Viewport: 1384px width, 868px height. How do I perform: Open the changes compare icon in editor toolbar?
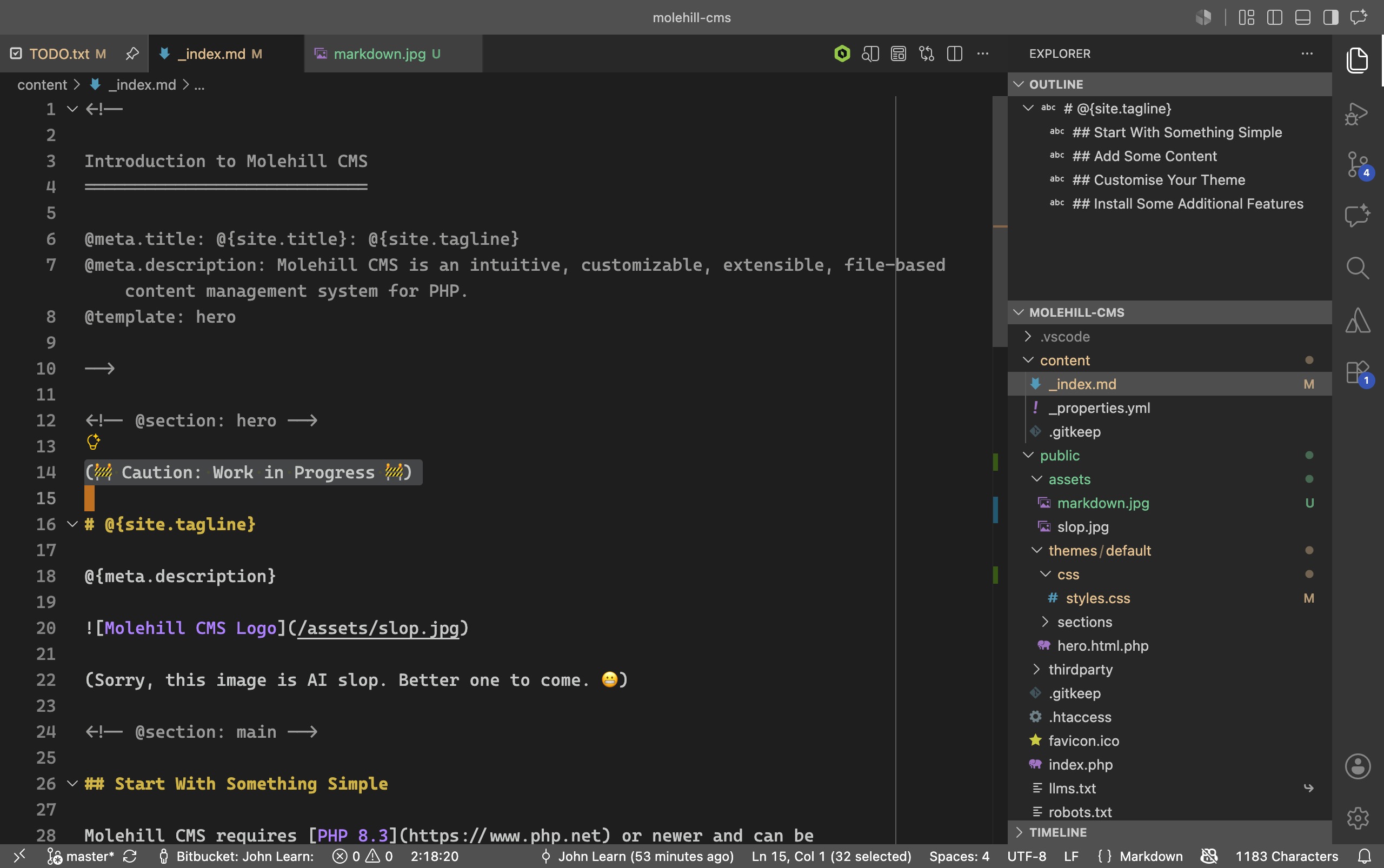(x=926, y=54)
